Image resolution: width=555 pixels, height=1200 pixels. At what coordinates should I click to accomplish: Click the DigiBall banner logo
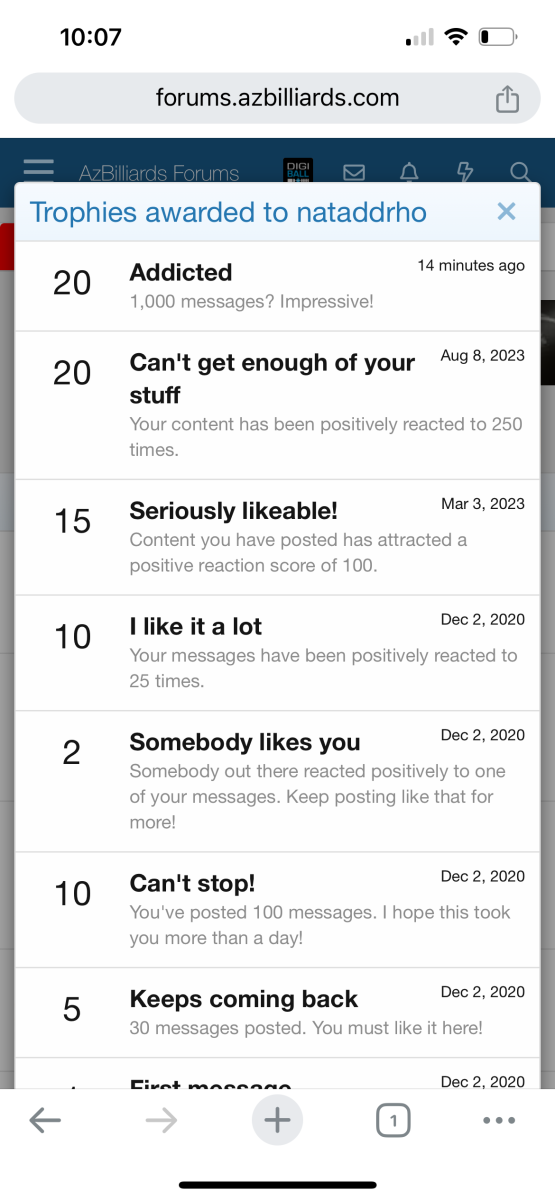click(x=298, y=170)
